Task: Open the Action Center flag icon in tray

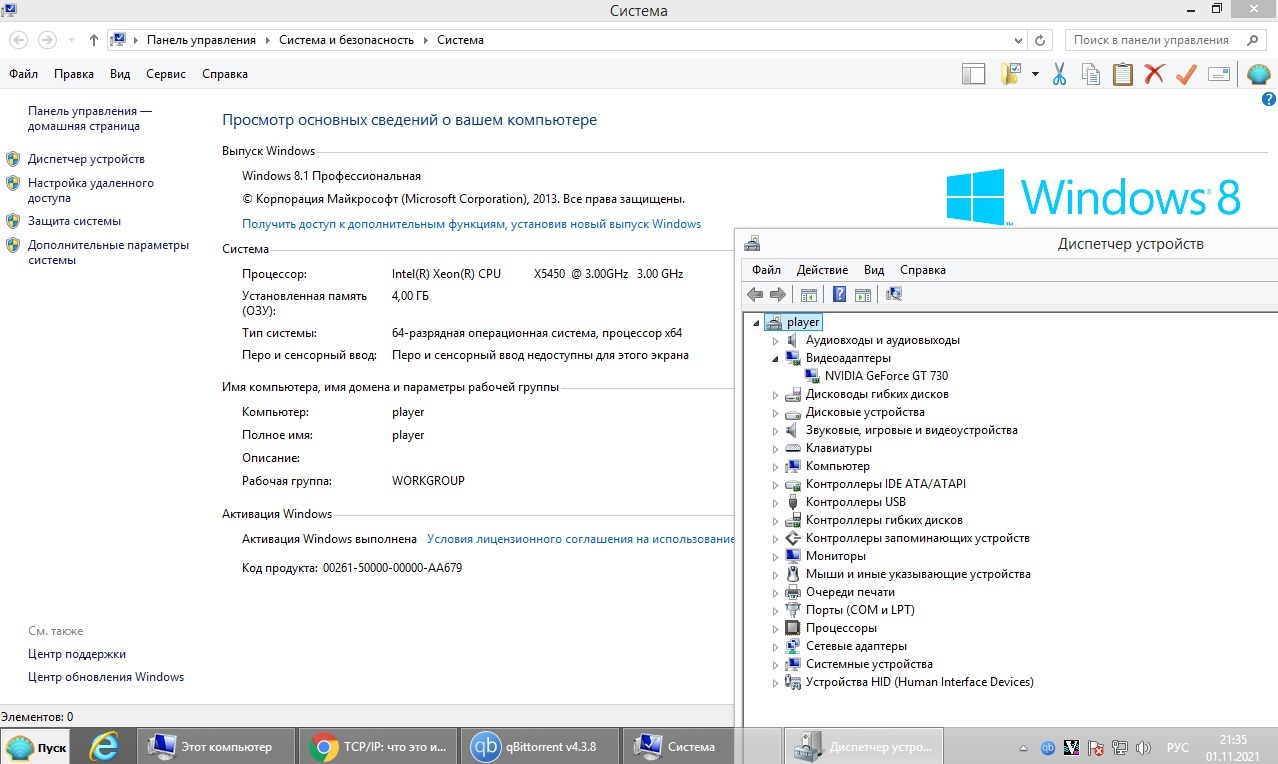Action: click(1096, 748)
